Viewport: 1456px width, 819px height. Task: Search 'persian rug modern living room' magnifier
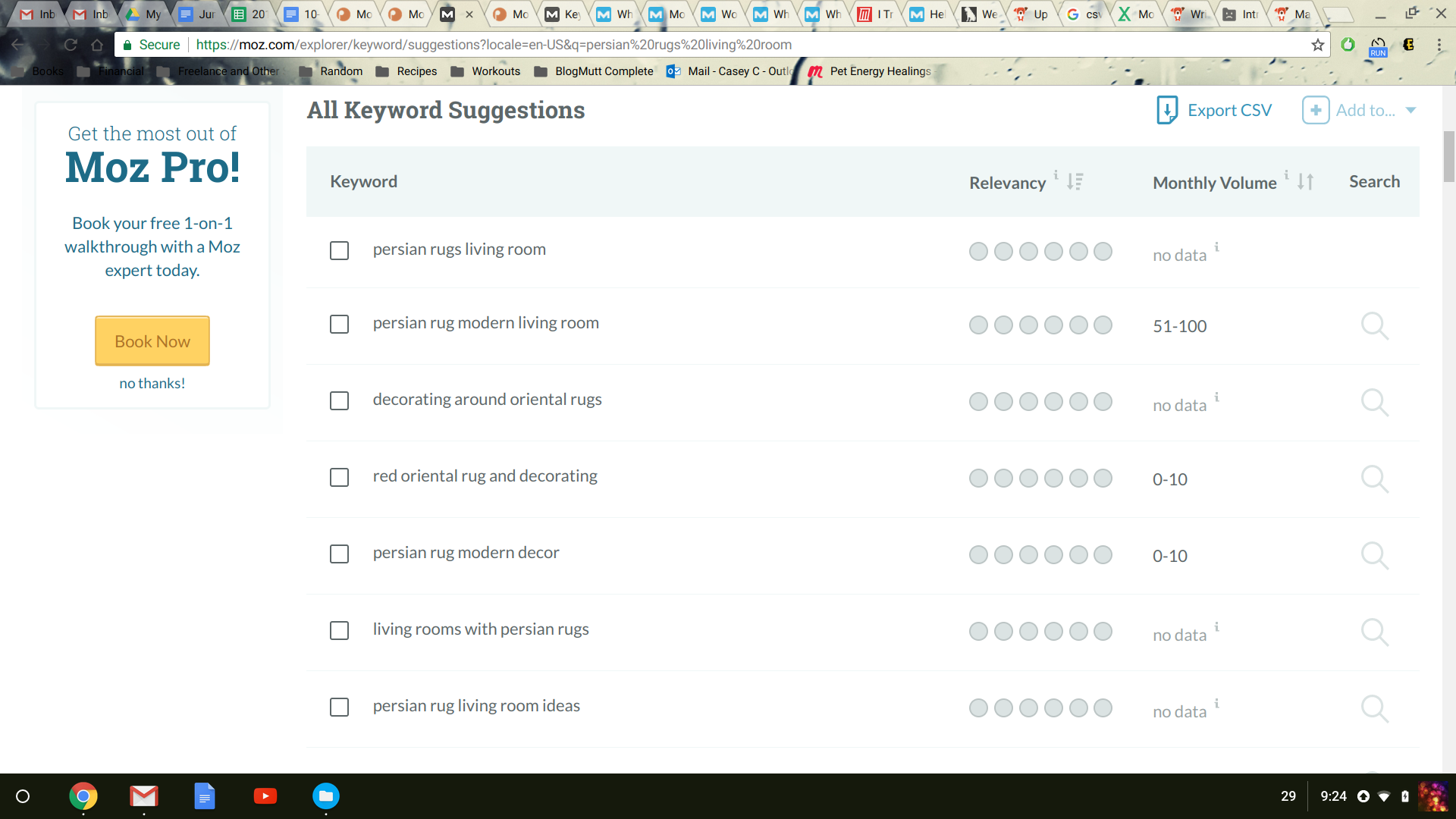click(1373, 326)
